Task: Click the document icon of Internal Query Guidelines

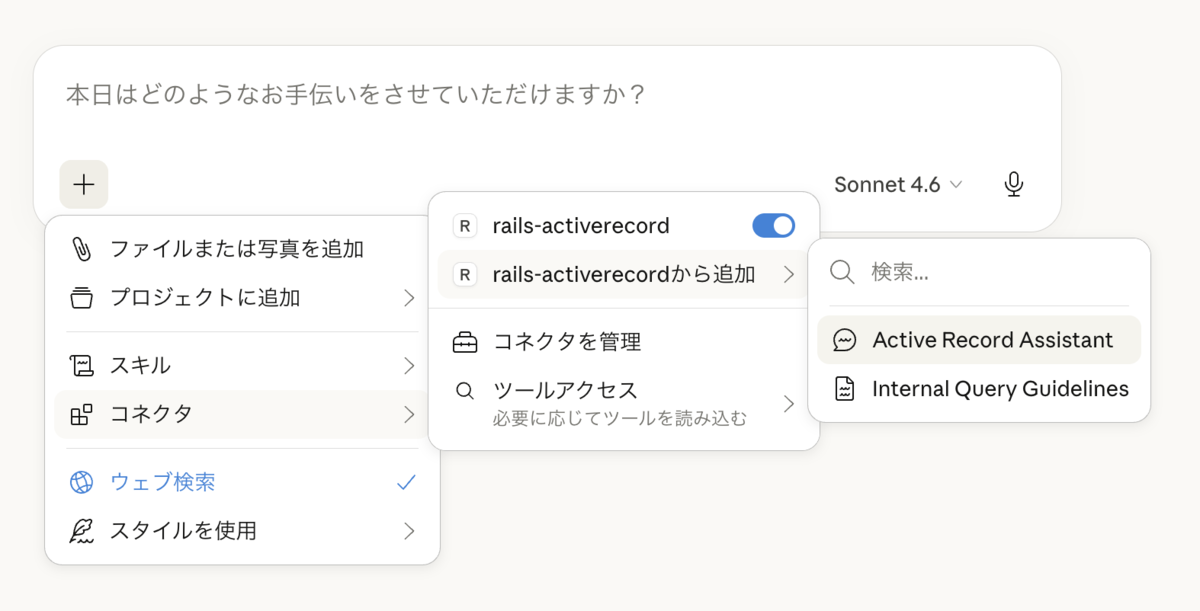Action: click(x=845, y=388)
